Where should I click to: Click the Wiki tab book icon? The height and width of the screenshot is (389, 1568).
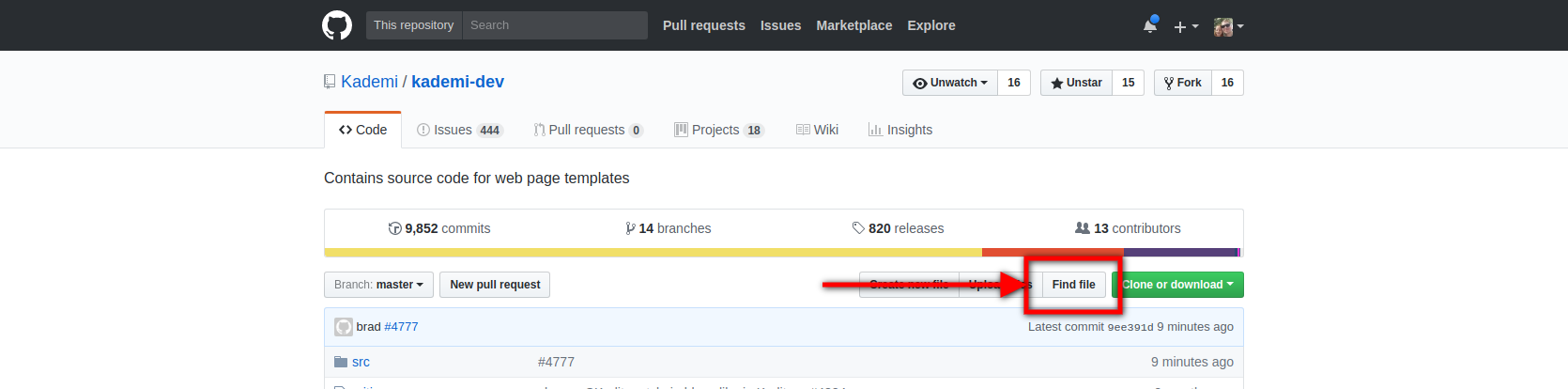[x=803, y=130]
